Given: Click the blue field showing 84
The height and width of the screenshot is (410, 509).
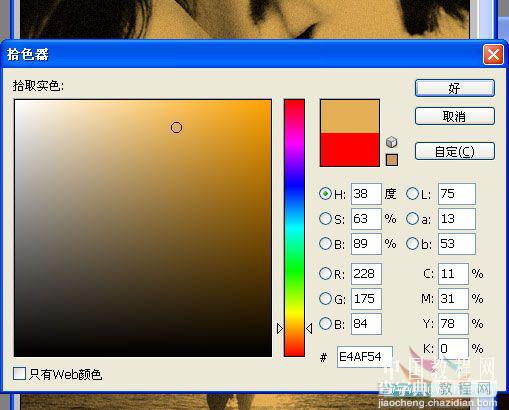Looking at the screenshot, I should point(366,323).
